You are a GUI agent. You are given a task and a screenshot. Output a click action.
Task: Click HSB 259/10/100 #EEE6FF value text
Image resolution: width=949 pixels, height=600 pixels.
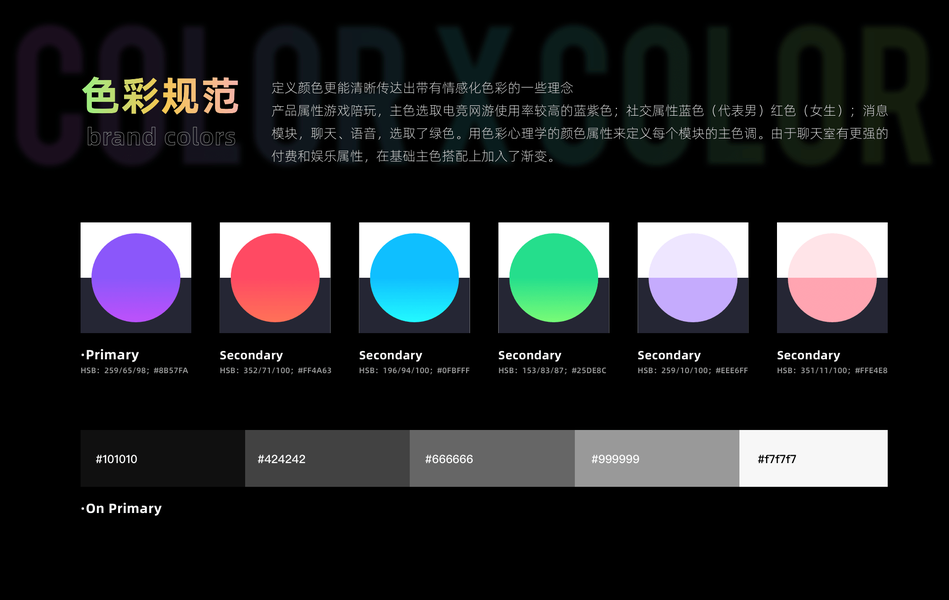[692, 371]
